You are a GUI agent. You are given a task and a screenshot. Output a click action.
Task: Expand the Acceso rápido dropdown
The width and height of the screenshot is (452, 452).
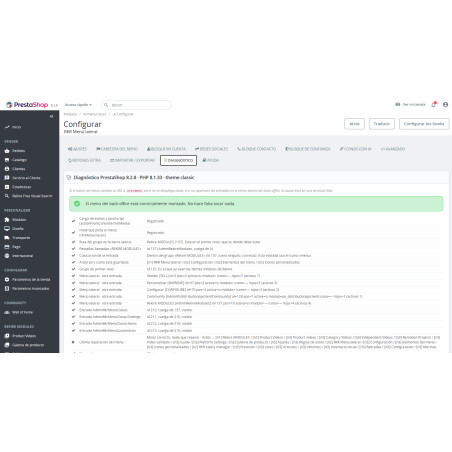tap(78, 105)
